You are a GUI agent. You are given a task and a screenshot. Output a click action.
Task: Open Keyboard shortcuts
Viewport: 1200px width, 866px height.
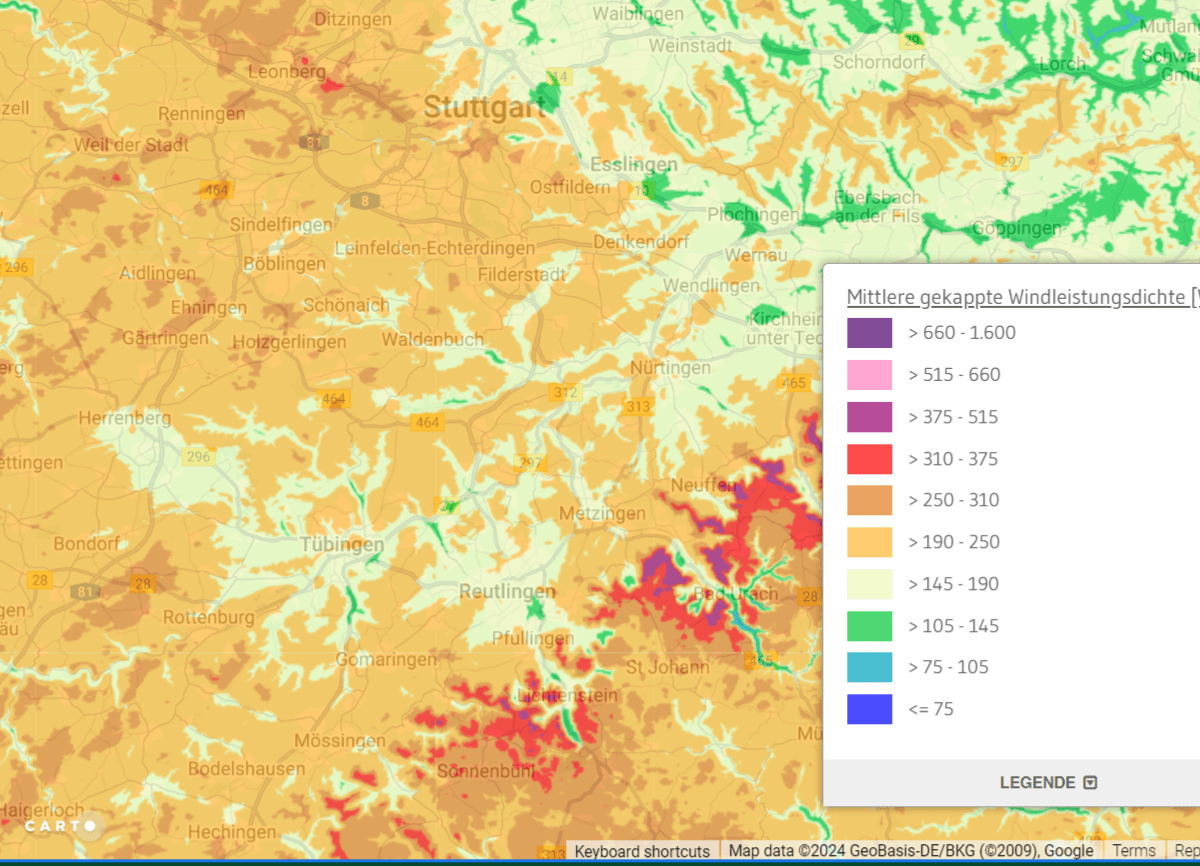tap(642, 851)
